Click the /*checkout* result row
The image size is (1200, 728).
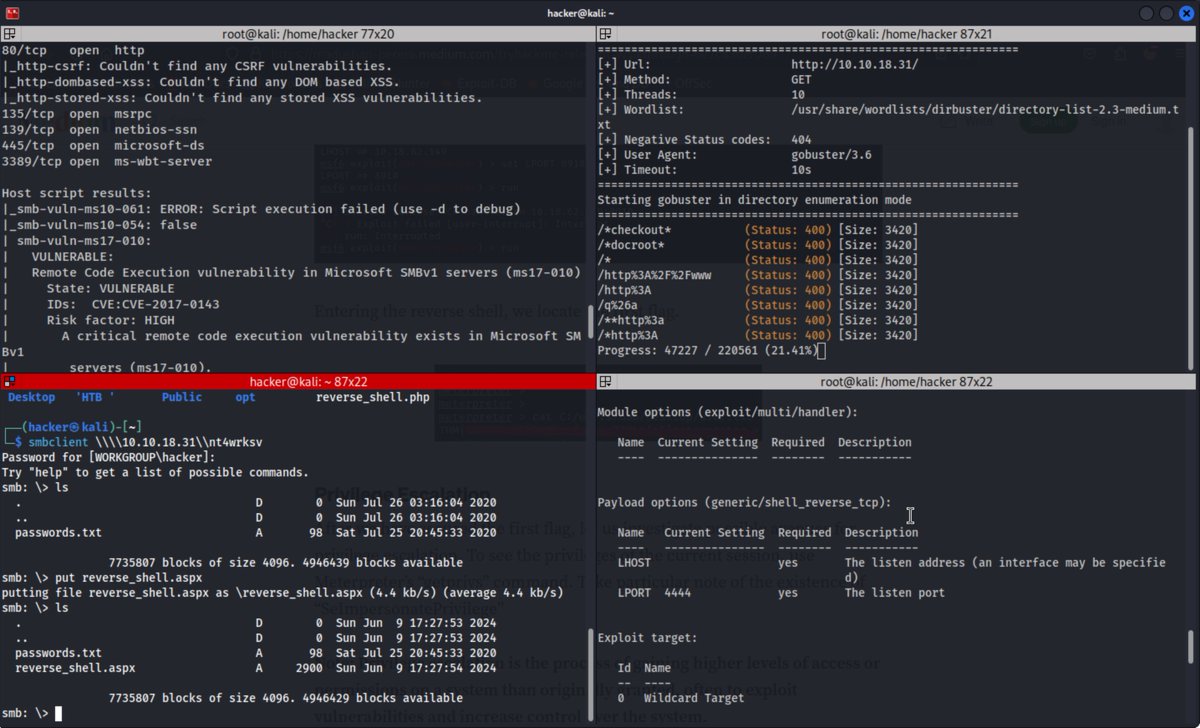[758, 230]
